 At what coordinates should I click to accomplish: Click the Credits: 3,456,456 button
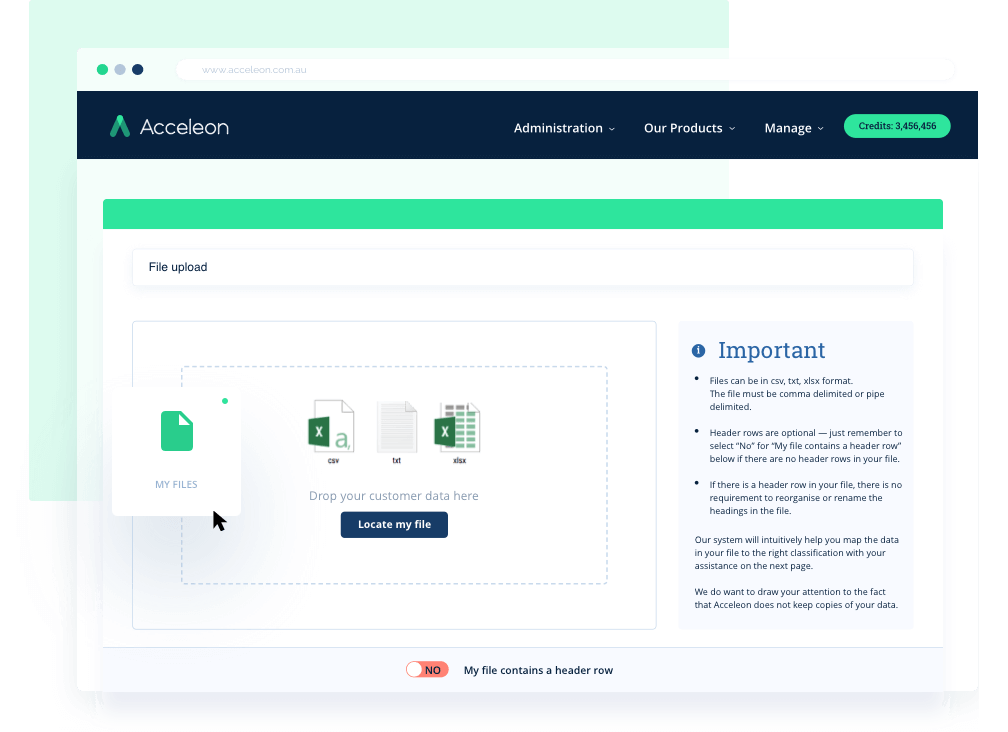pyautogui.click(x=897, y=126)
